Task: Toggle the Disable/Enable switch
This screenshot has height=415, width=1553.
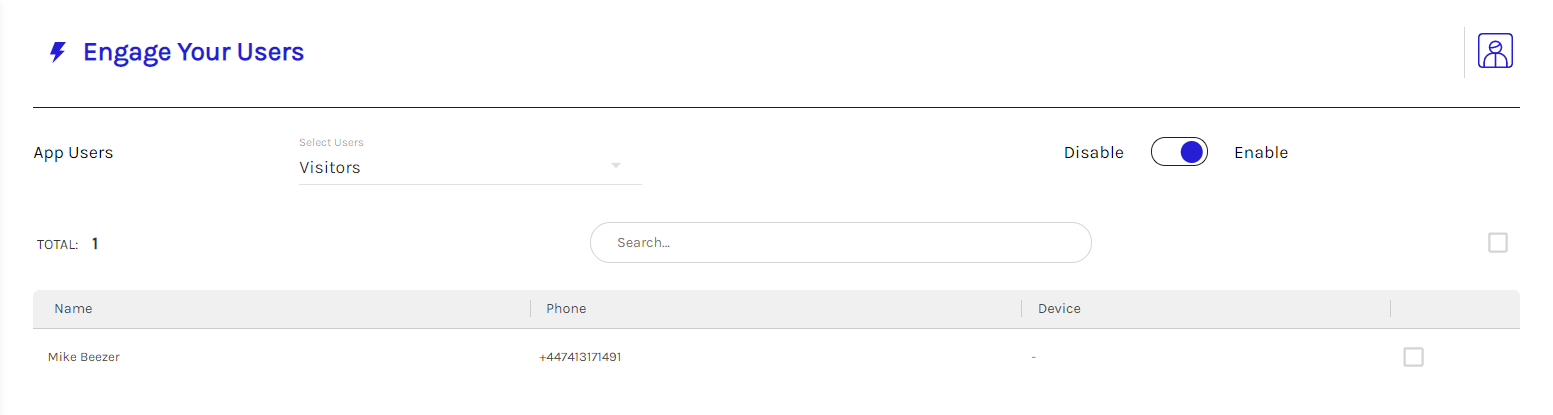Action: 1179,152
